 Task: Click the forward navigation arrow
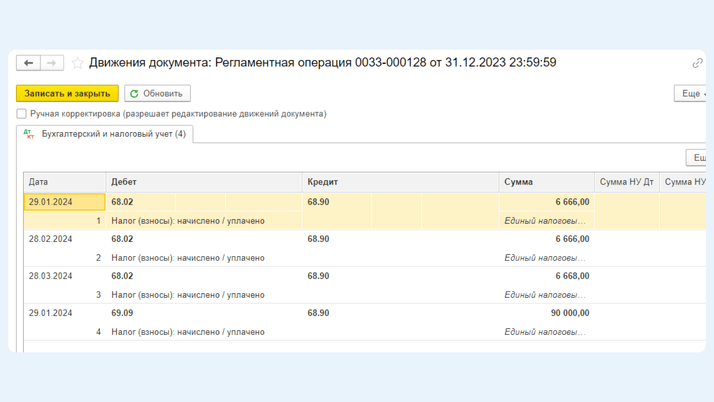click(x=52, y=63)
